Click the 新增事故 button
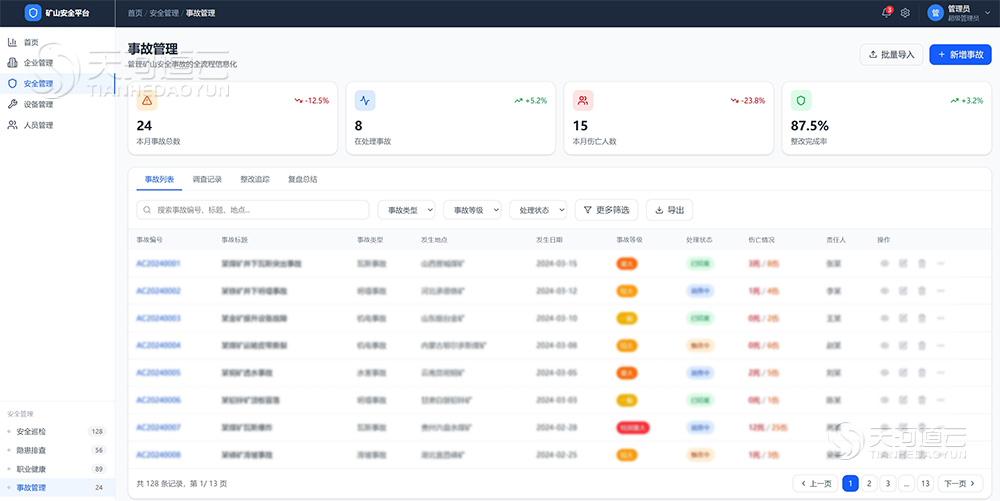Screen dimensions: 1000x501 960,55
